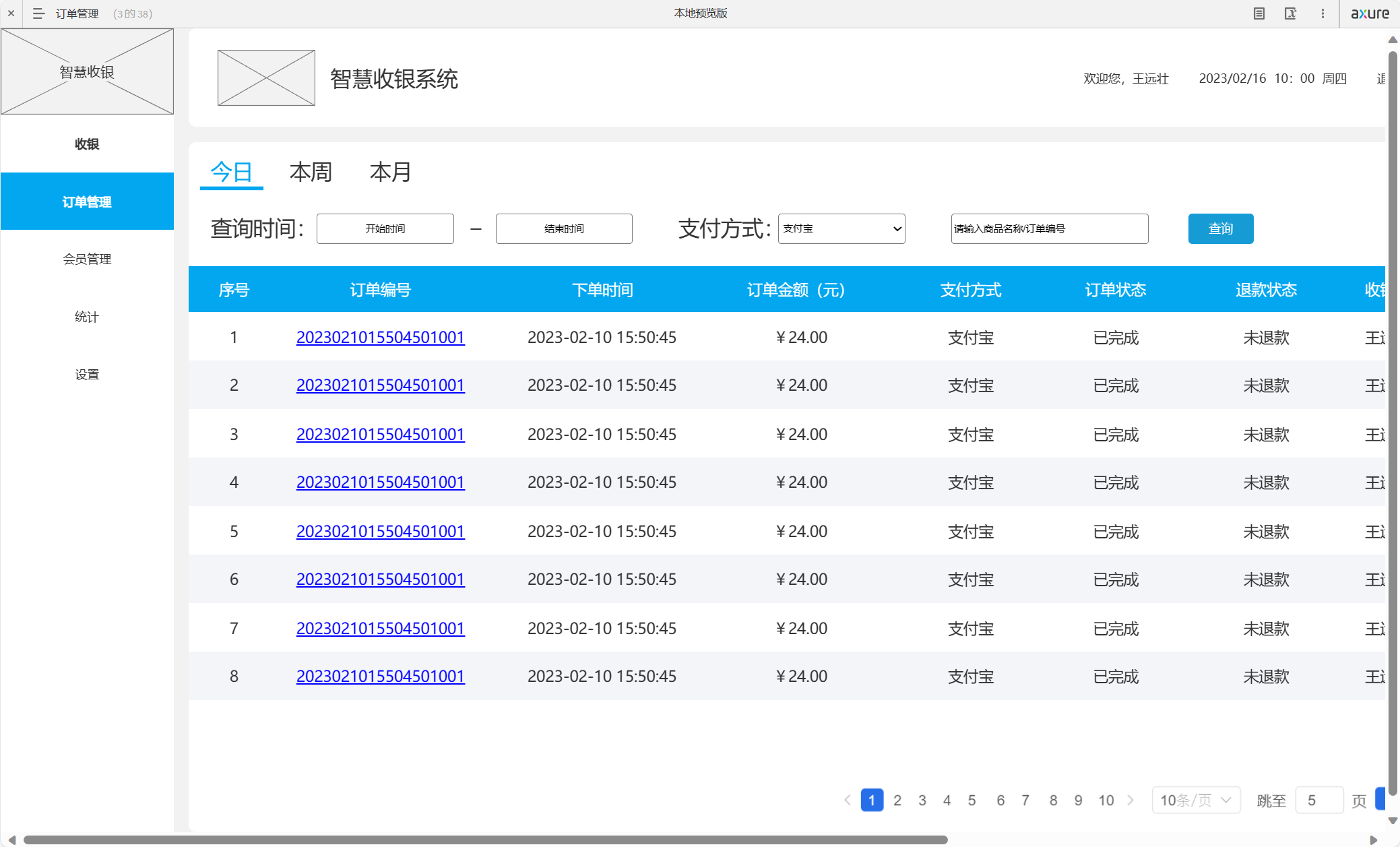Image resolution: width=1400 pixels, height=847 pixels.
Task: Click the horizontal scrollbar thumb
Action: [486, 840]
